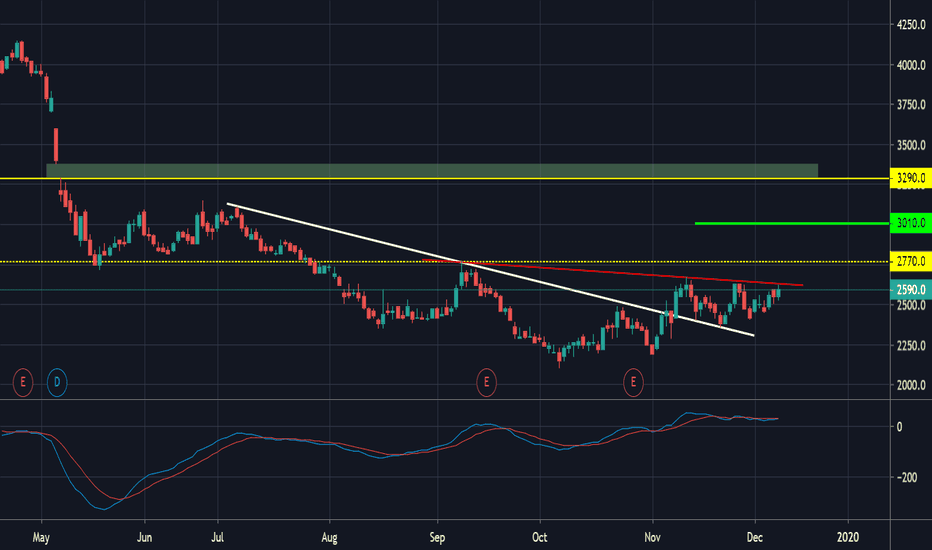Click the 2020 label on time axis

coord(848,538)
